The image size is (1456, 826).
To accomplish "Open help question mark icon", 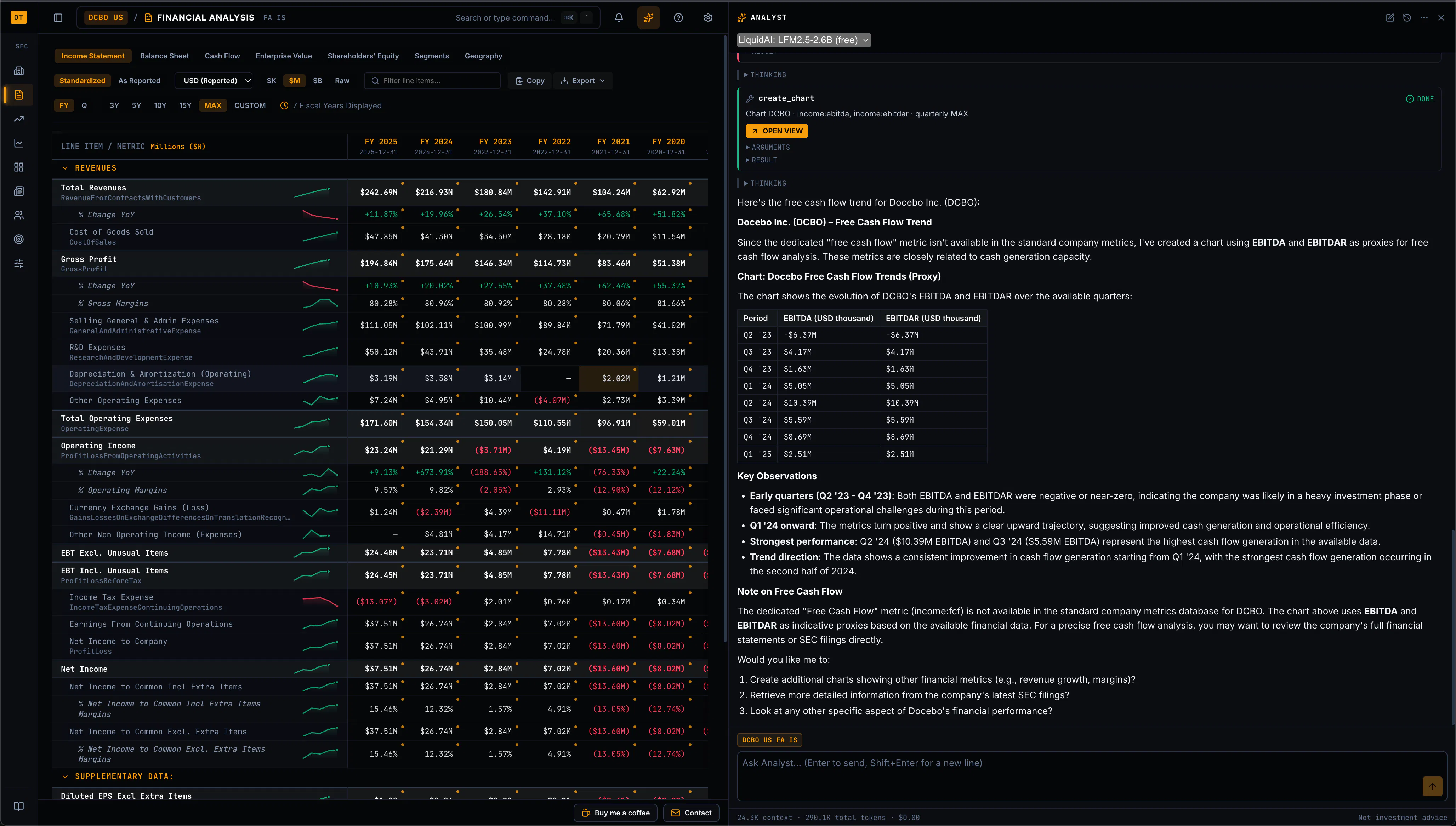I will coord(678,18).
